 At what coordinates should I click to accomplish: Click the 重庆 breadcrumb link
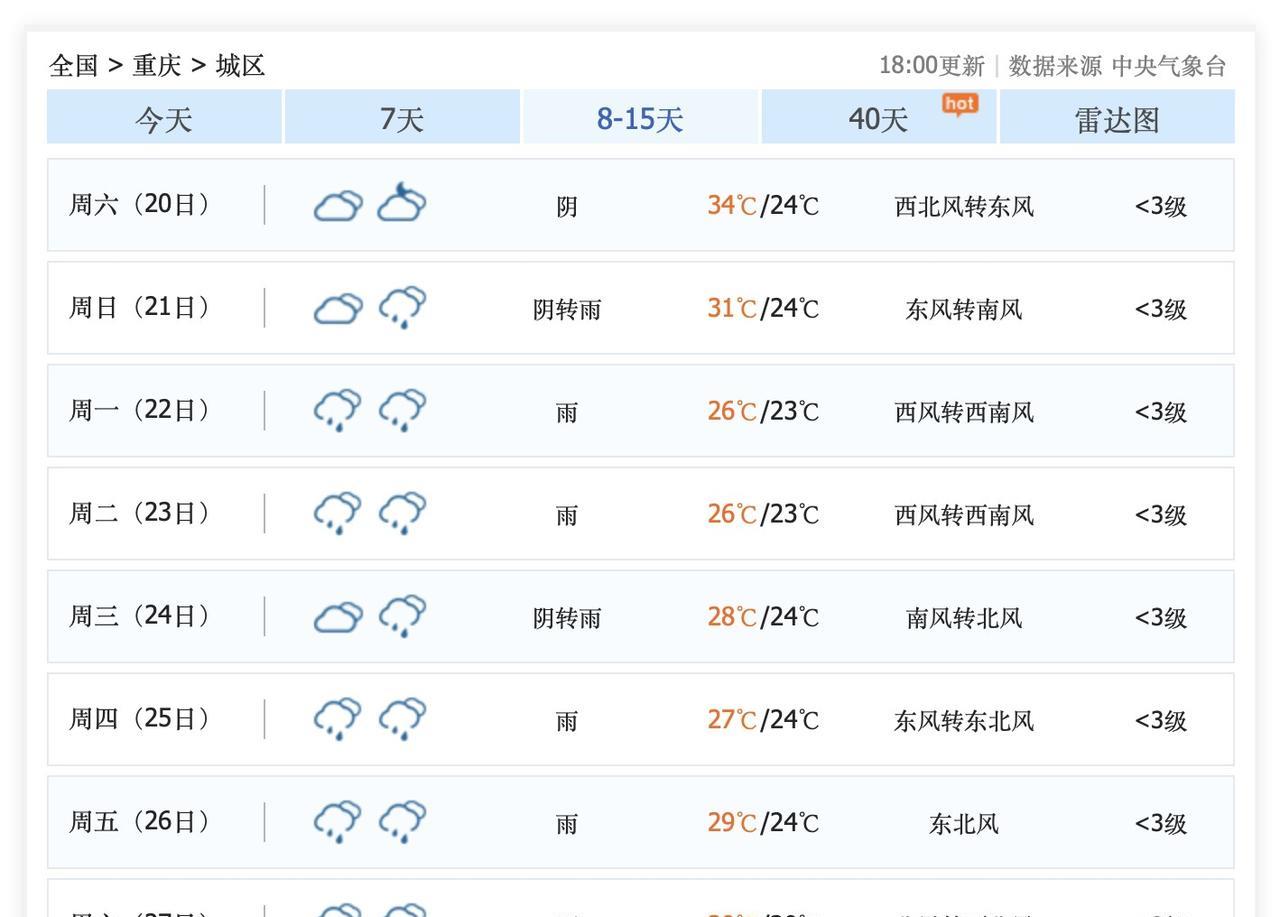coord(157,66)
